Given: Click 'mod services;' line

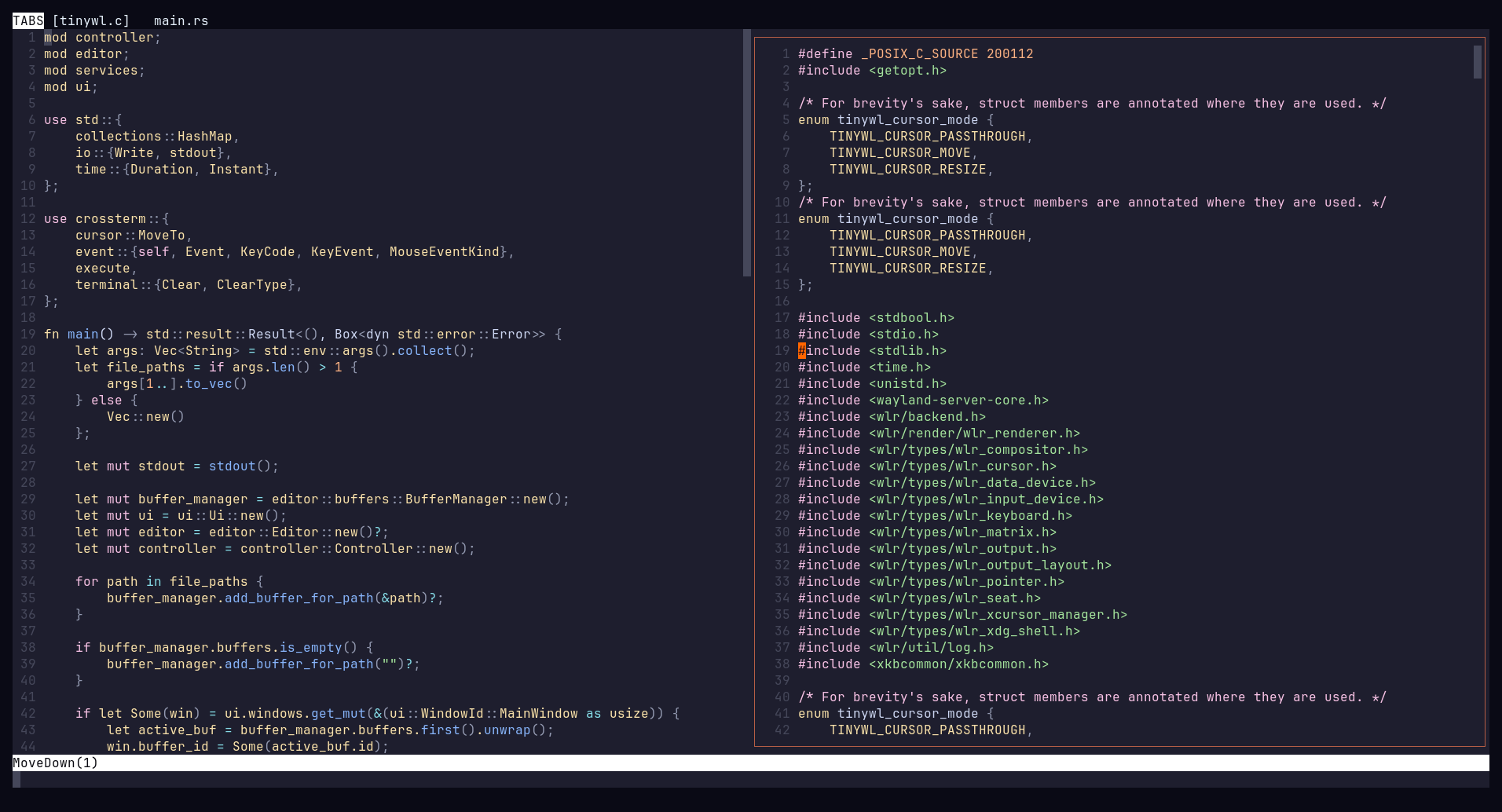Looking at the screenshot, I should [x=94, y=70].
